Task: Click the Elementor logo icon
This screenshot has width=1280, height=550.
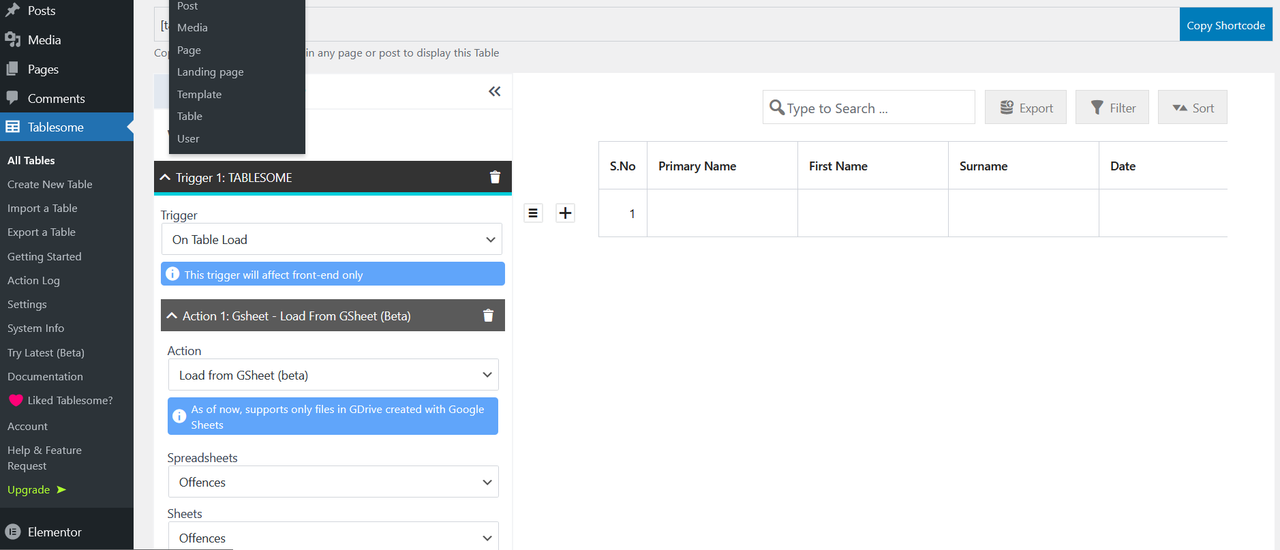Action: (x=13, y=532)
